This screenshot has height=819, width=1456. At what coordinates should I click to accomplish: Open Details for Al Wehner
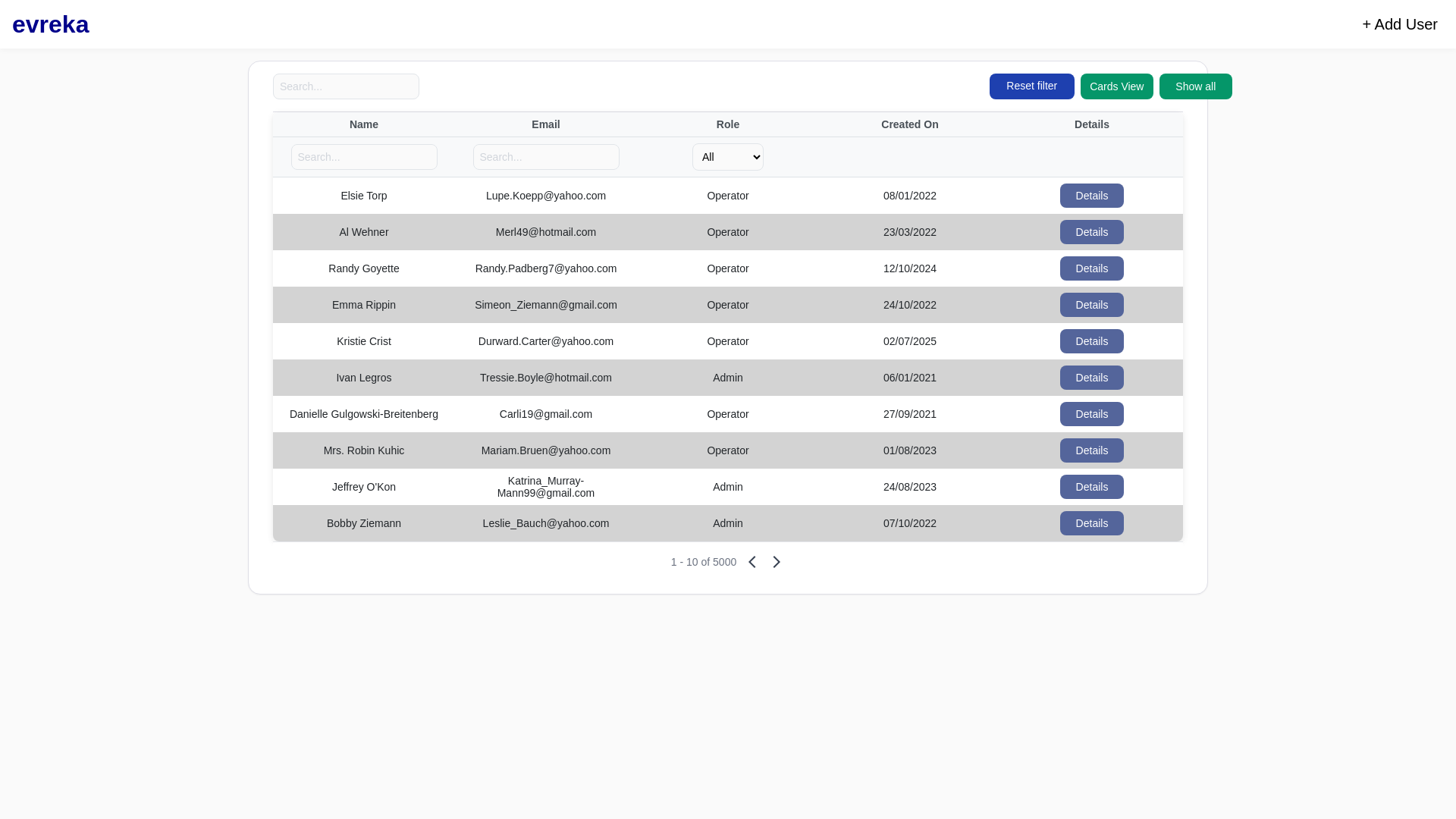click(1091, 232)
